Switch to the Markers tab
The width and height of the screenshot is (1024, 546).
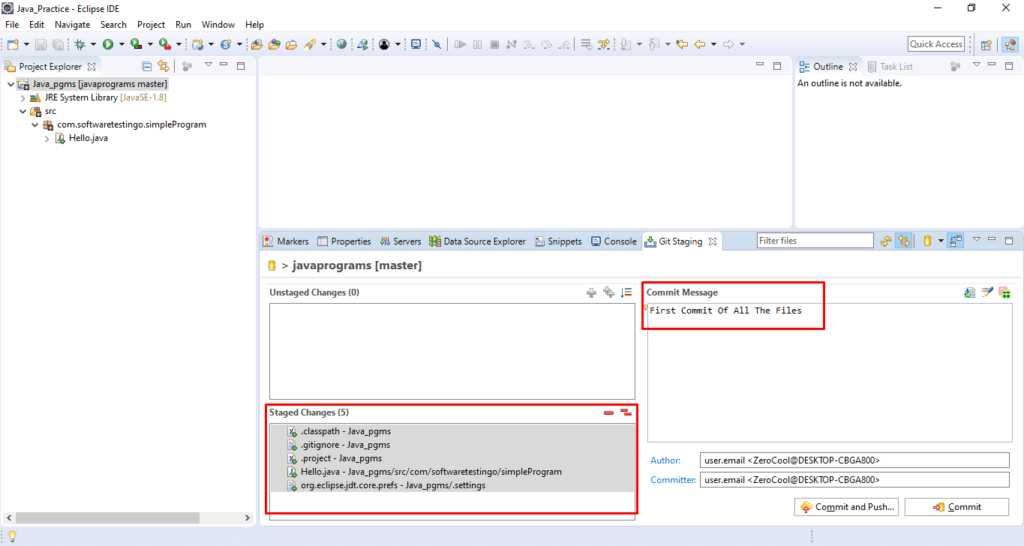286,242
